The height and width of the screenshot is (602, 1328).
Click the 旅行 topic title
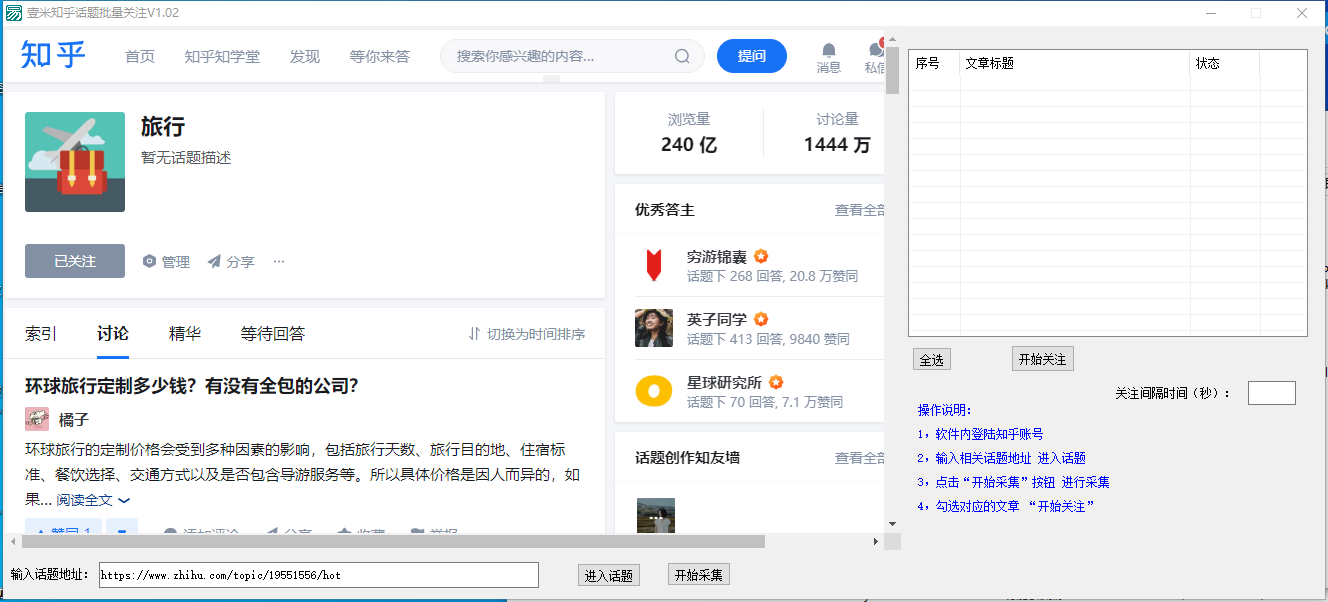163,126
